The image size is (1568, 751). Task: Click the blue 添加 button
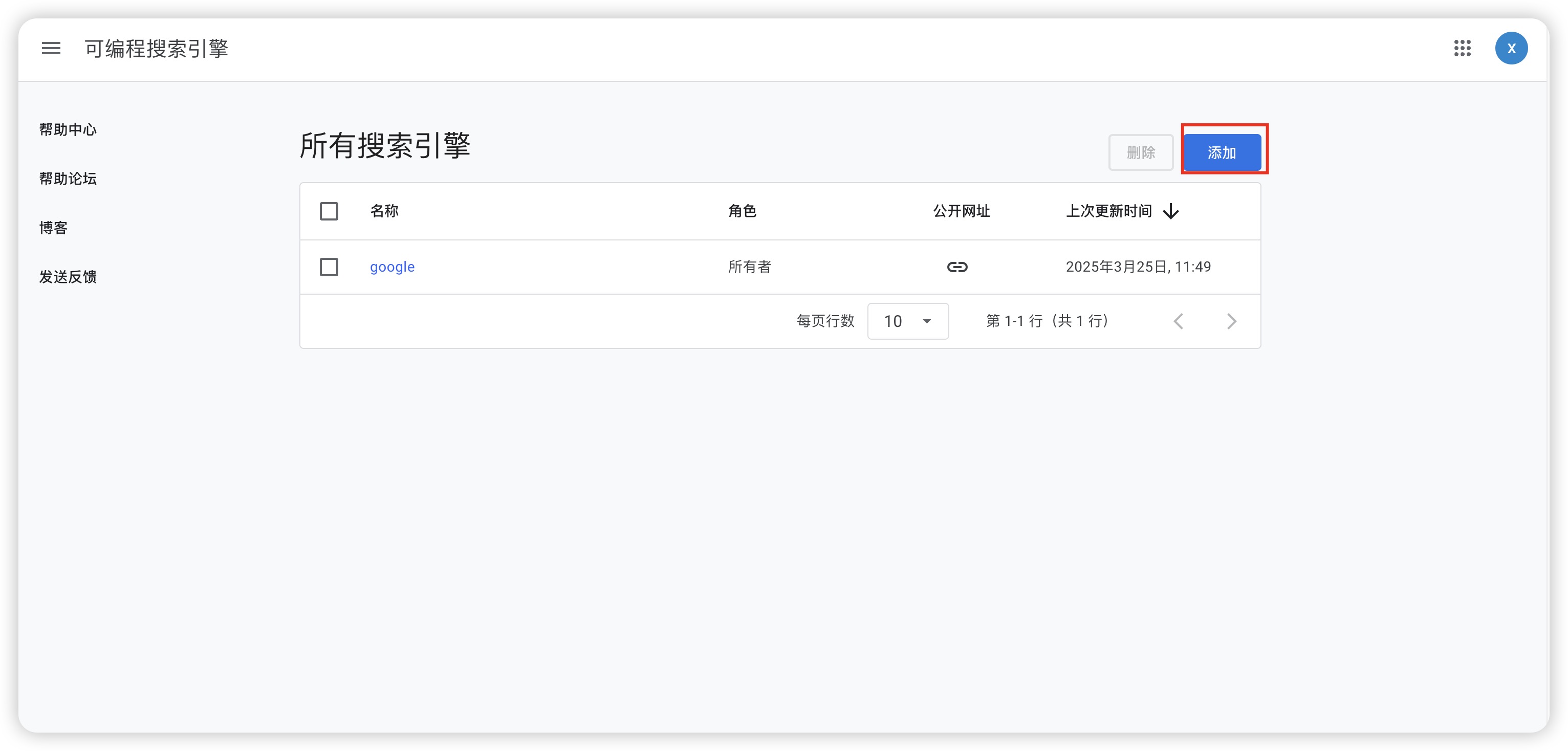[x=1222, y=152]
